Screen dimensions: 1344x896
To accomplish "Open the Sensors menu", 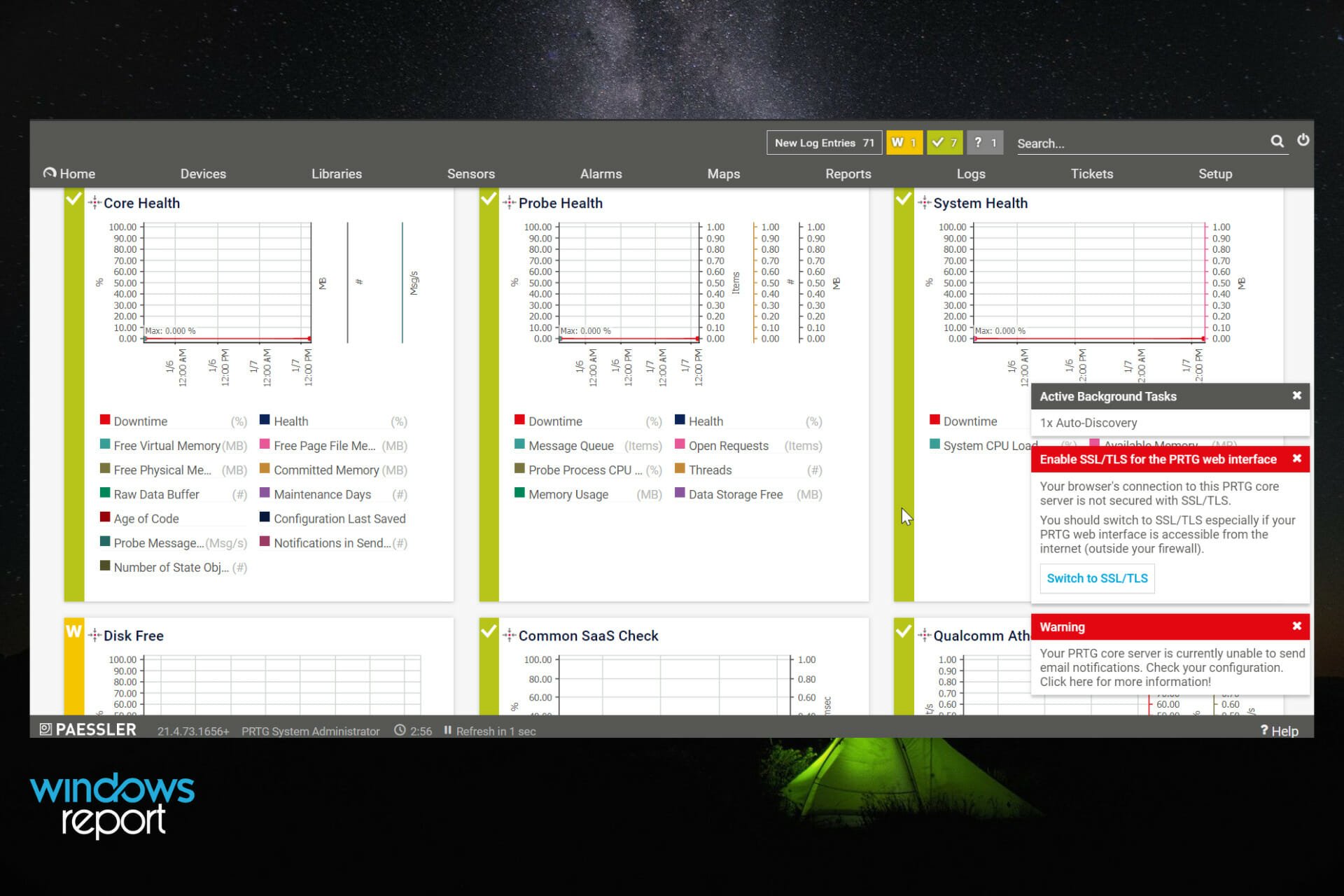I will tap(471, 174).
